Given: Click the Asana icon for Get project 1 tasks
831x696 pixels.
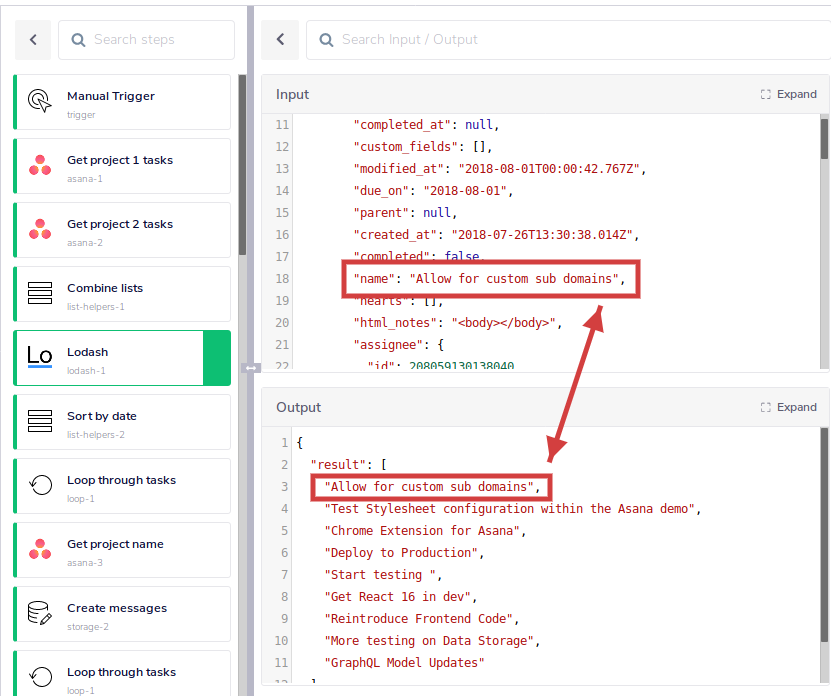Looking at the screenshot, I should [40, 165].
